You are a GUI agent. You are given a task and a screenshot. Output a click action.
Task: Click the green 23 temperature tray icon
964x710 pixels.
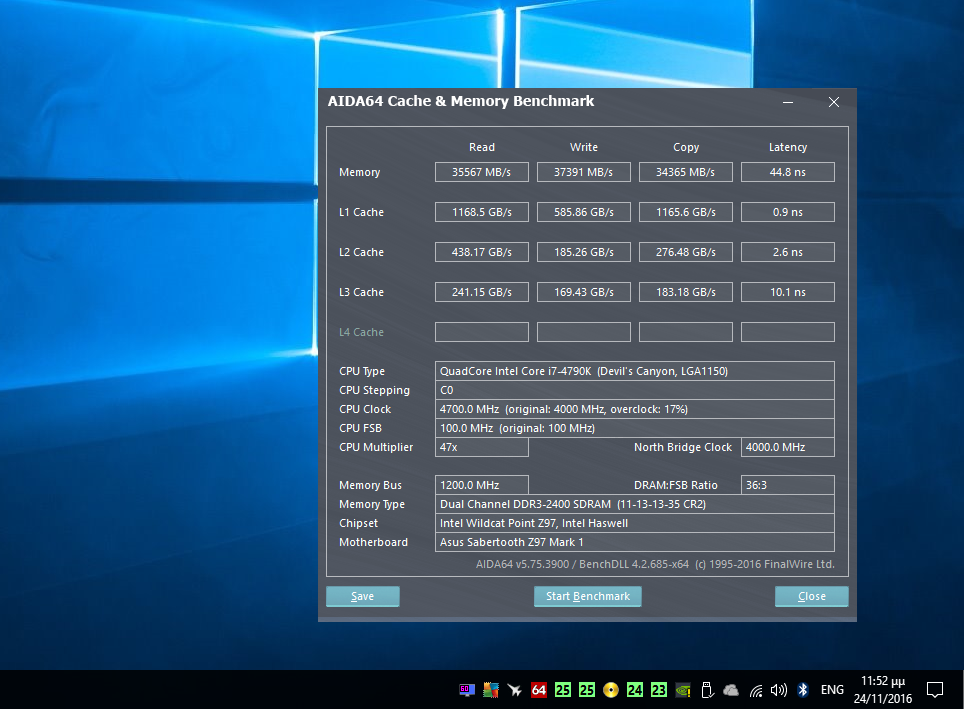[x=658, y=690]
